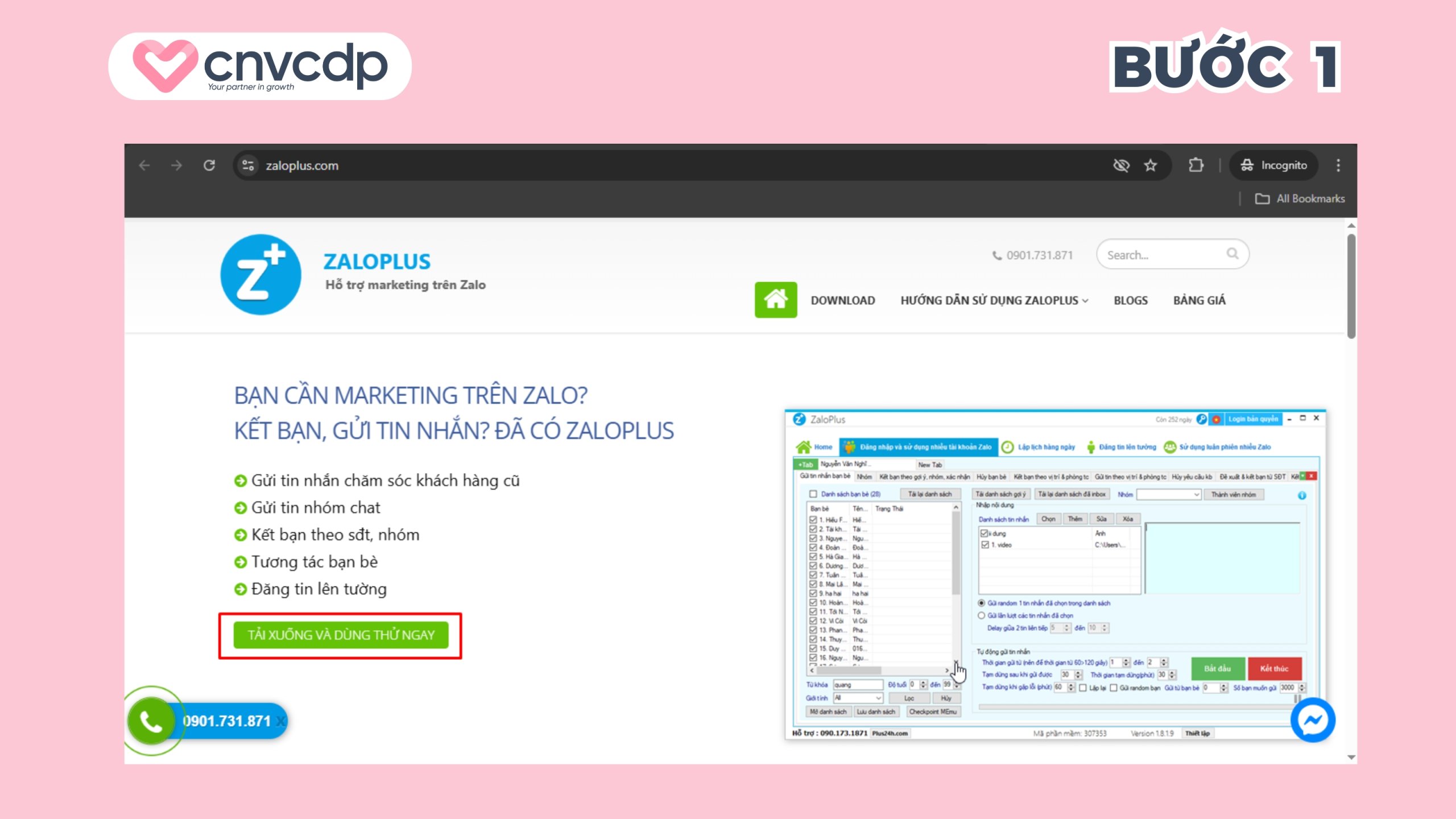1456x819 pixels.
Task: Click the friend list horizontal scrollbar
Action: [x=880, y=671]
